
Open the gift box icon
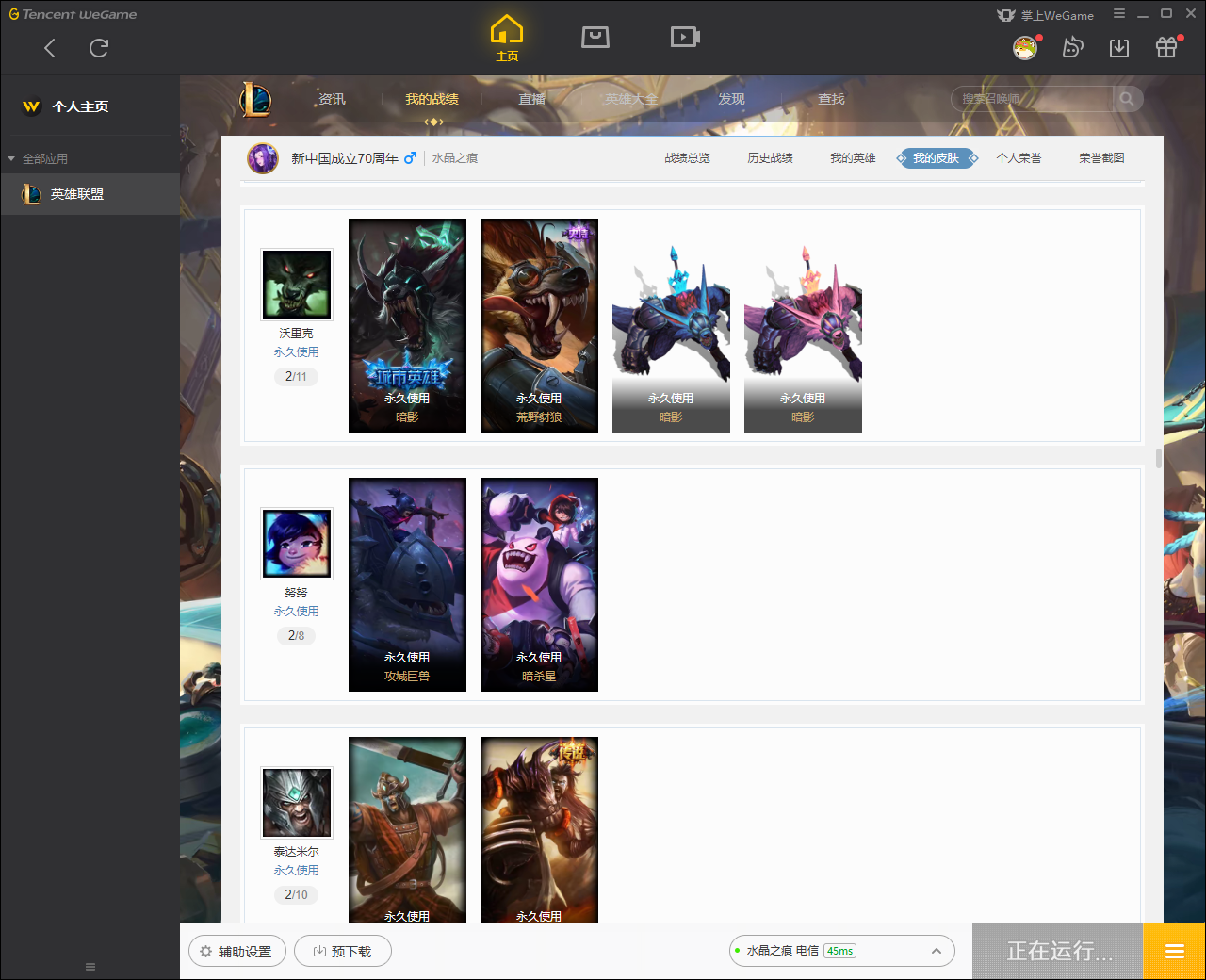pyautogui.click(x=1166, y=47)
